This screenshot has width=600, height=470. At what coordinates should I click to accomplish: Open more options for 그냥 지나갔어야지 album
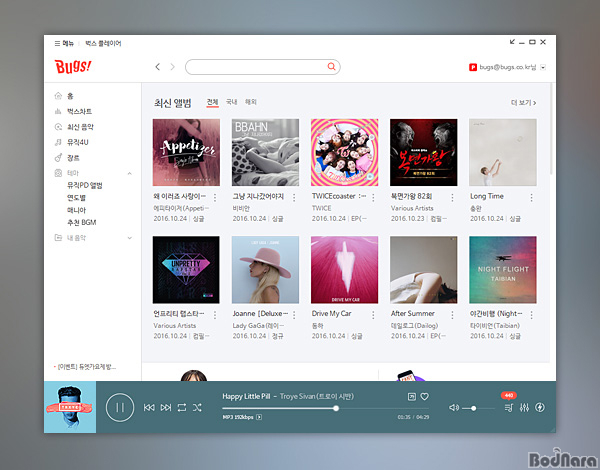click(294, 197)
